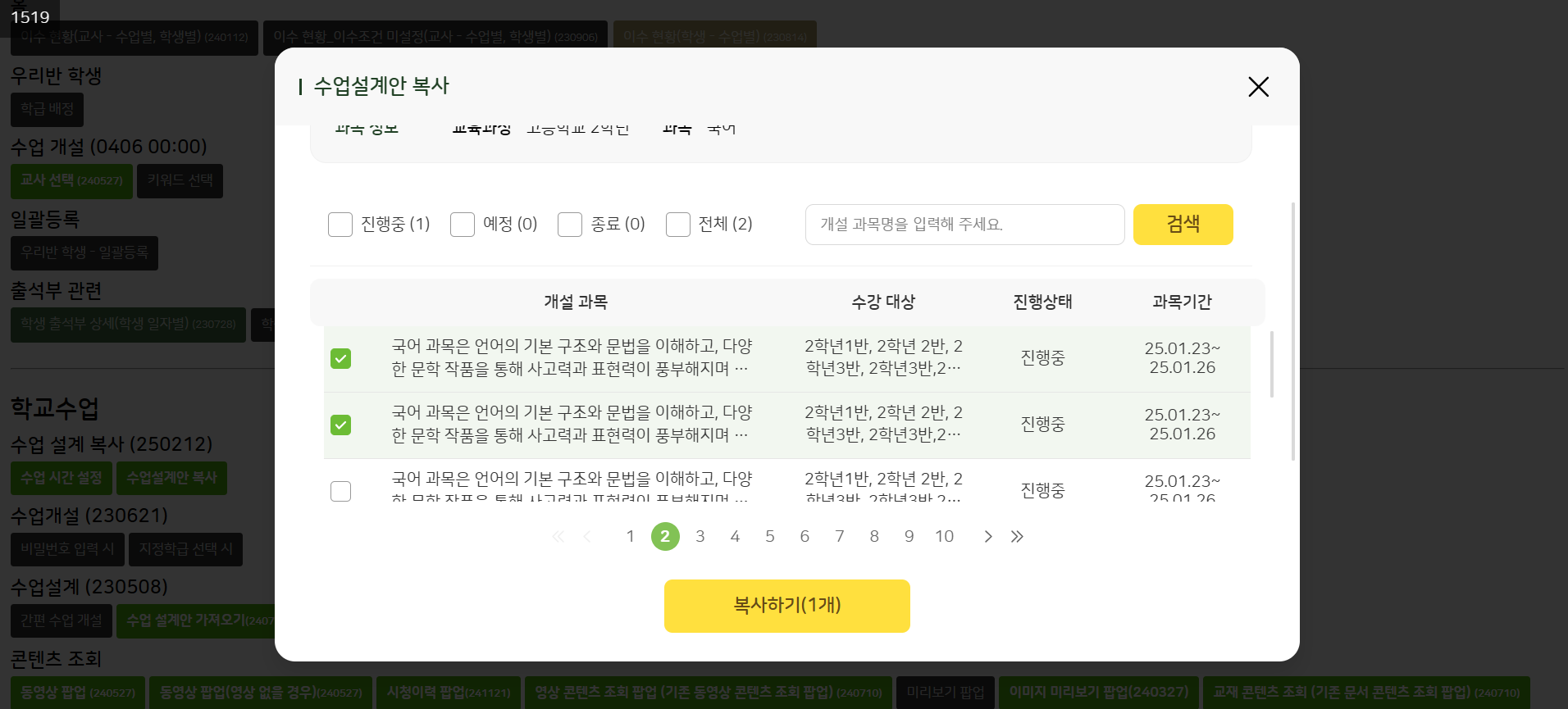
Task: Check the 진행중 (1) filter checkbox
Action: pos(340,225)
